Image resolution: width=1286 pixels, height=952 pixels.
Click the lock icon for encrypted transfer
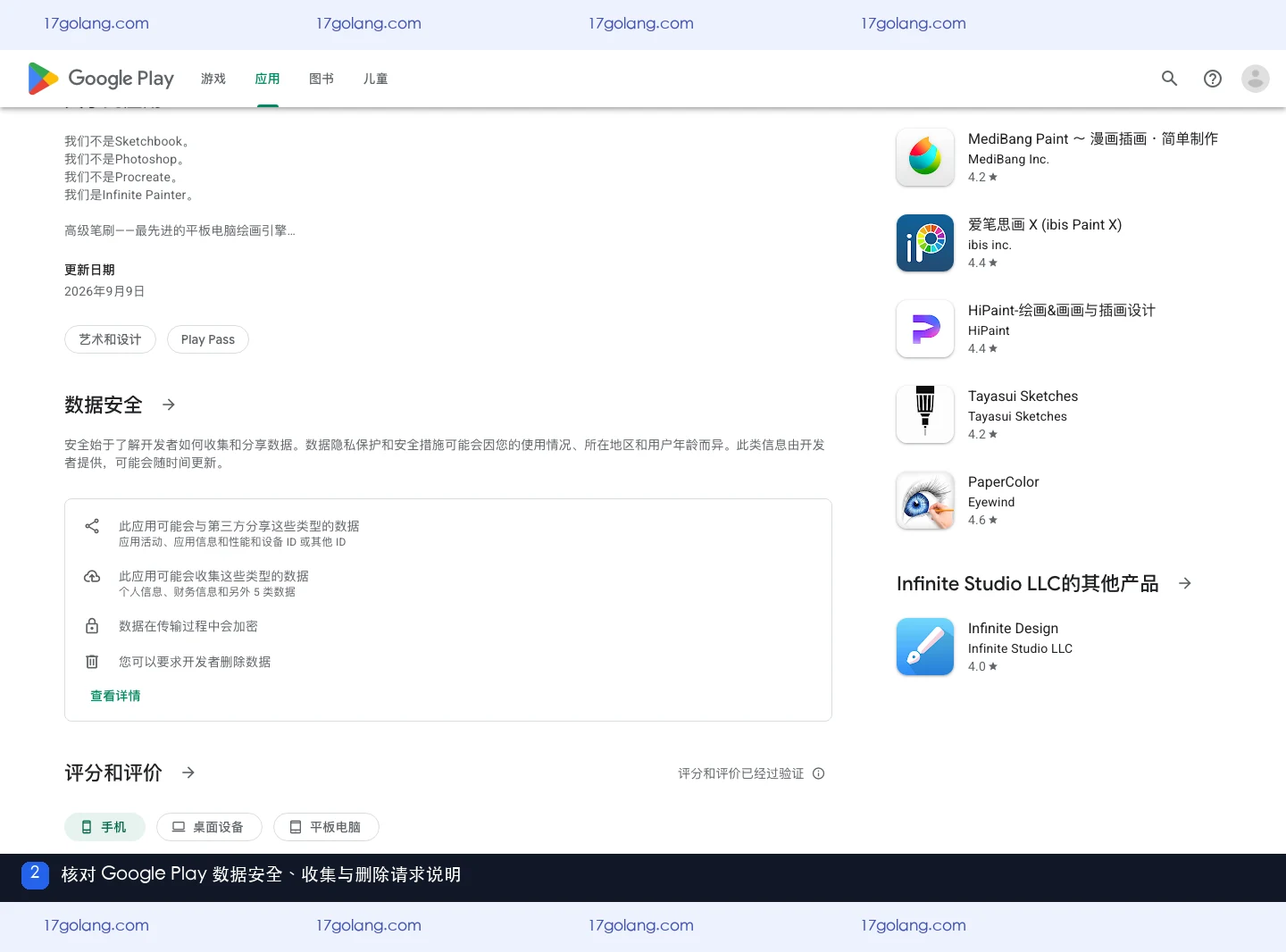point(92,626)
